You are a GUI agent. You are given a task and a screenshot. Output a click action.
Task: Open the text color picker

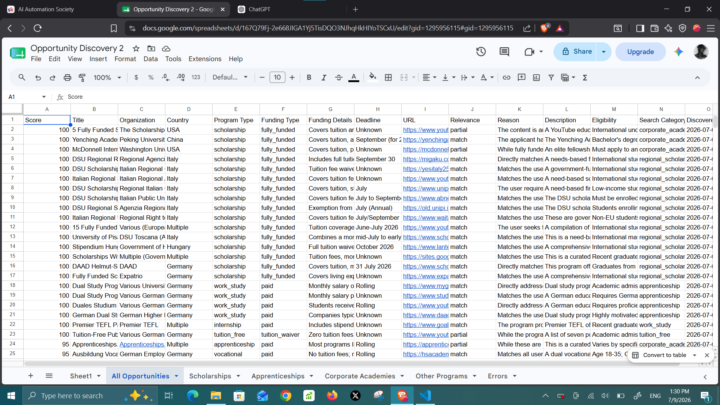coord(354,78)
